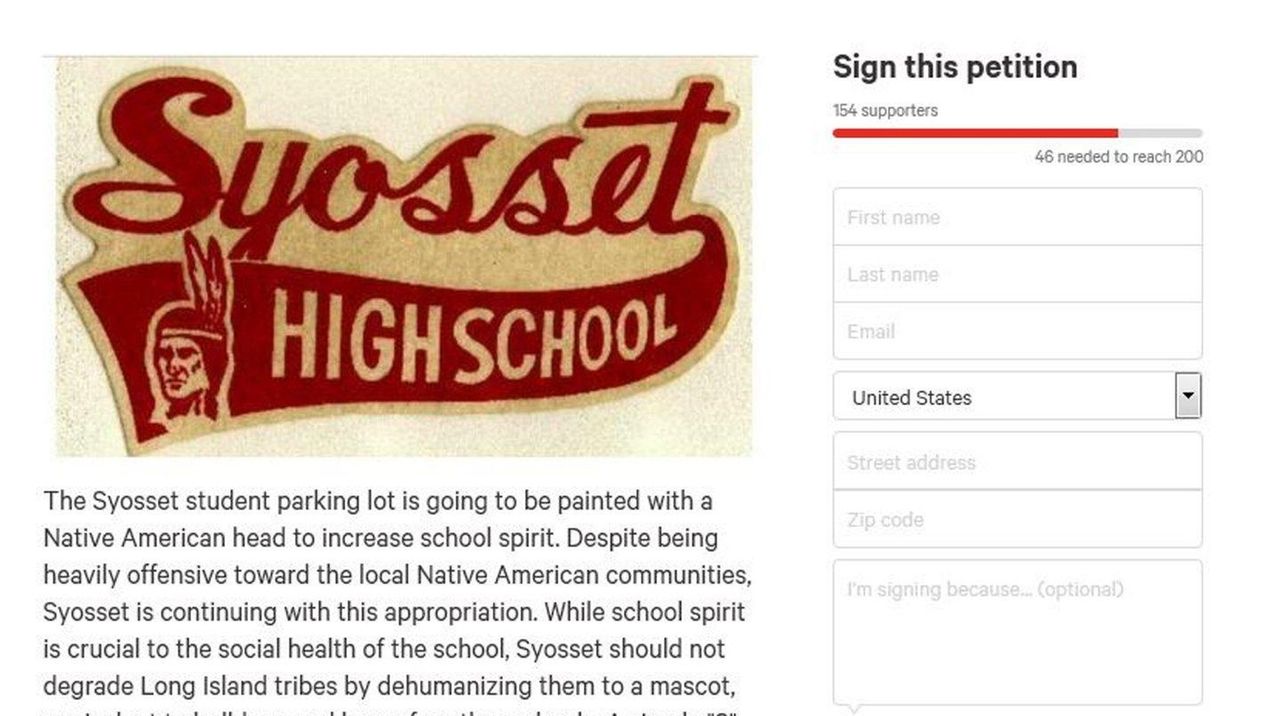This screenshot has height=716, width=1280.
Task: Click the Zip code input
Action: (x=1017, y=519)
